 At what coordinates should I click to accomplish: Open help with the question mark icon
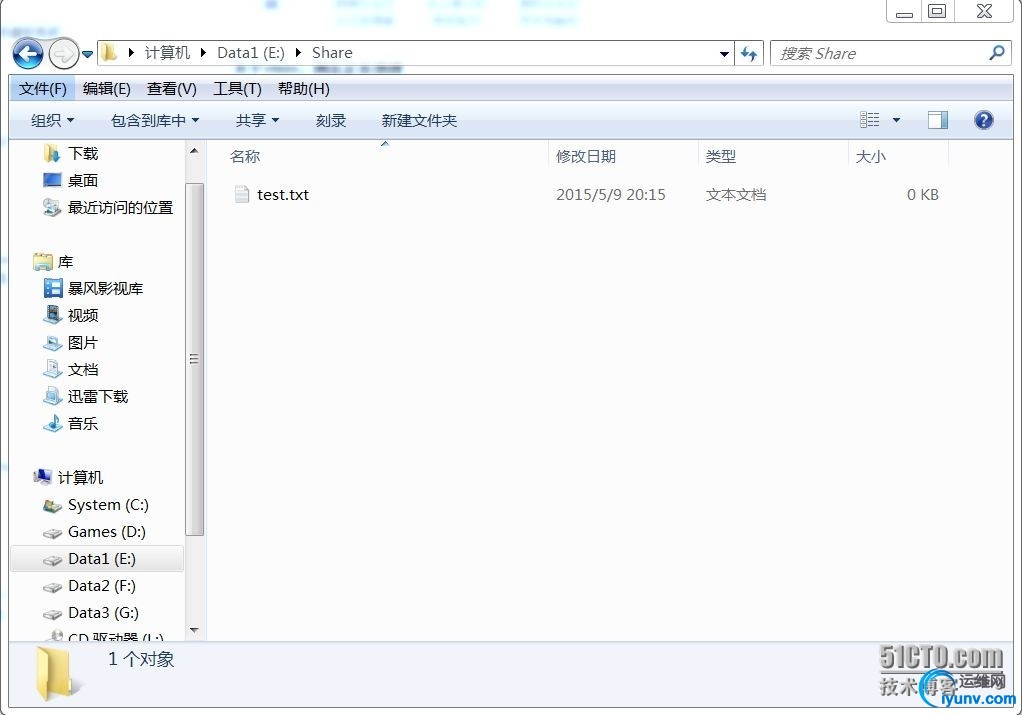coord(984,120)
